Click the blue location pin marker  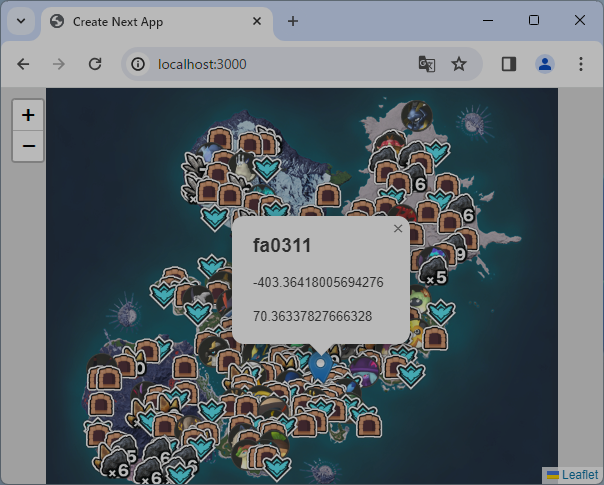tap(320, 367)
